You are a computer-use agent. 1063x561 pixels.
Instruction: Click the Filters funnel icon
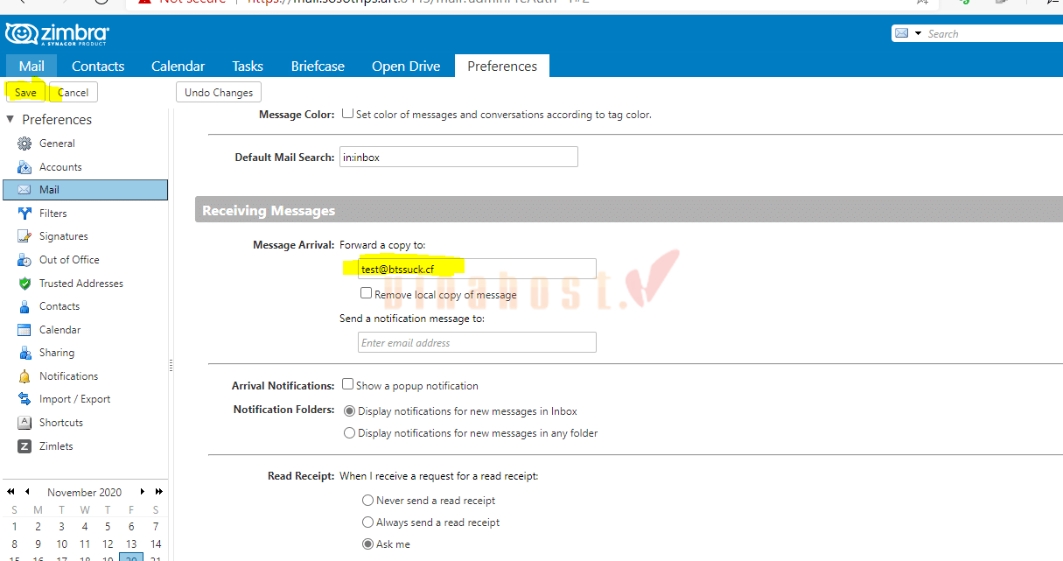click(24, 213)
